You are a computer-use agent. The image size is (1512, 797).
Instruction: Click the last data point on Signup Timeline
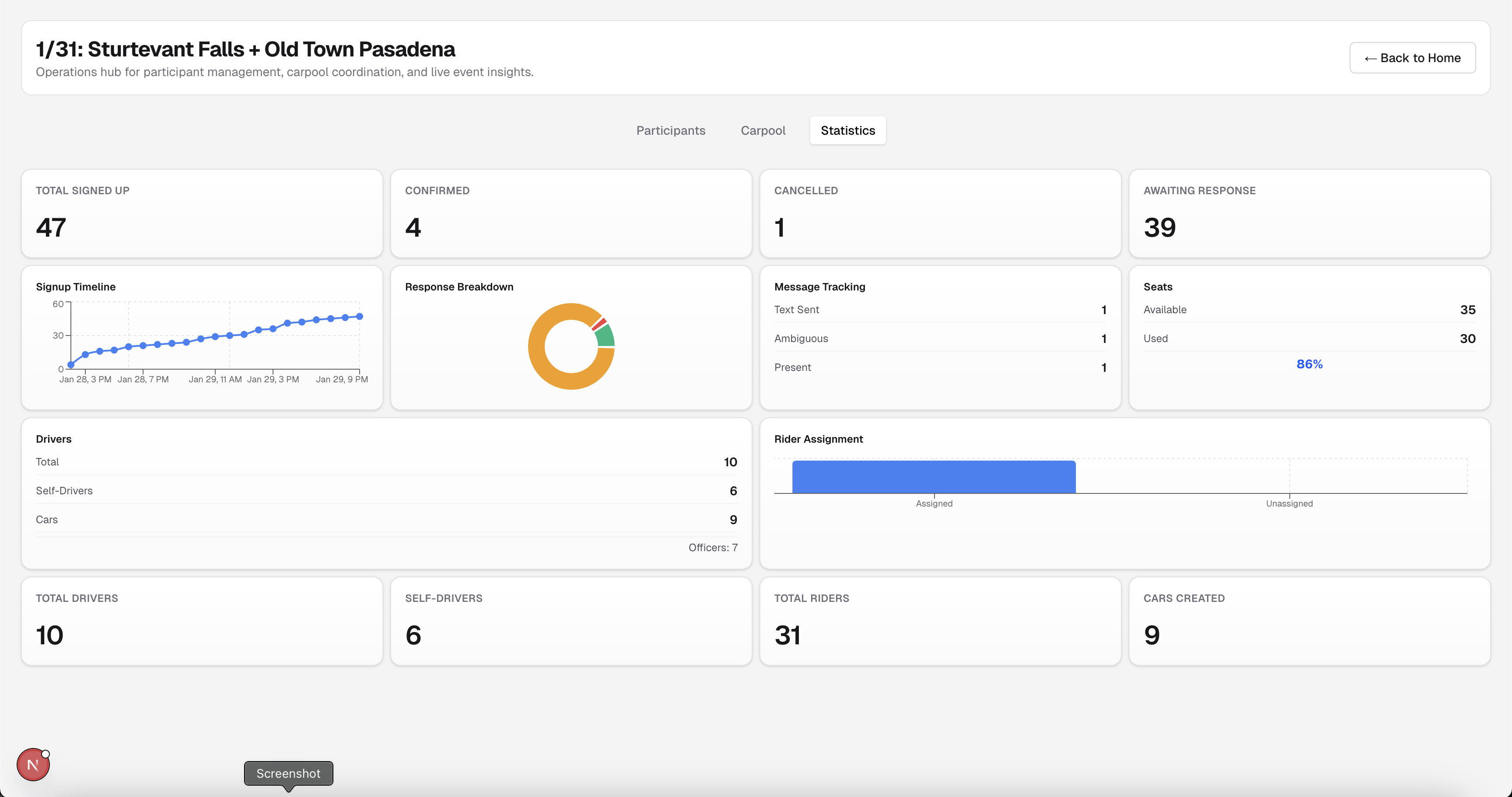pos(360,316)
